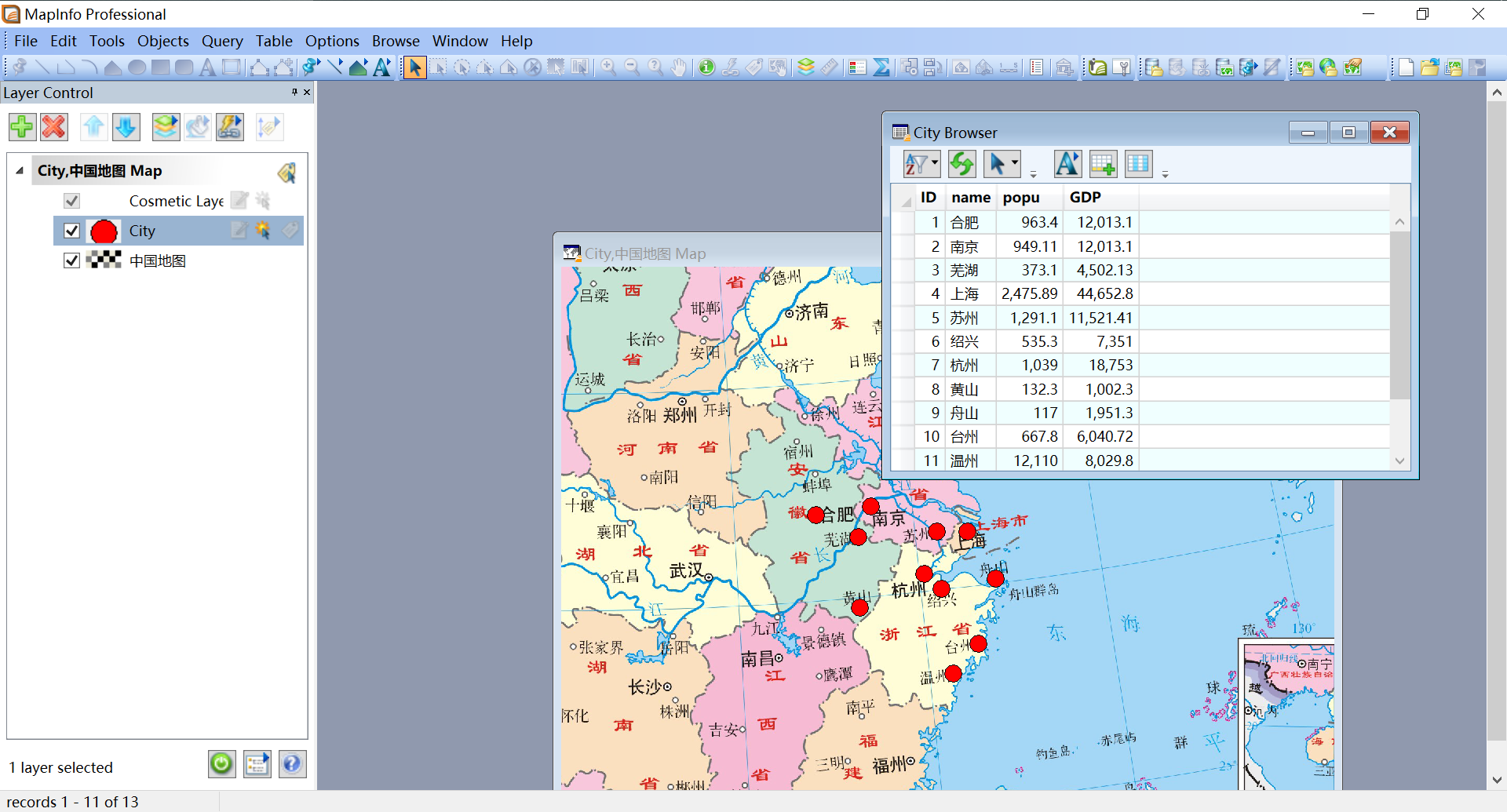Click the red Remove Layers X icon
Viewport: 1507px width, 812px height.
pyautogui.click(x=54, y=126)
